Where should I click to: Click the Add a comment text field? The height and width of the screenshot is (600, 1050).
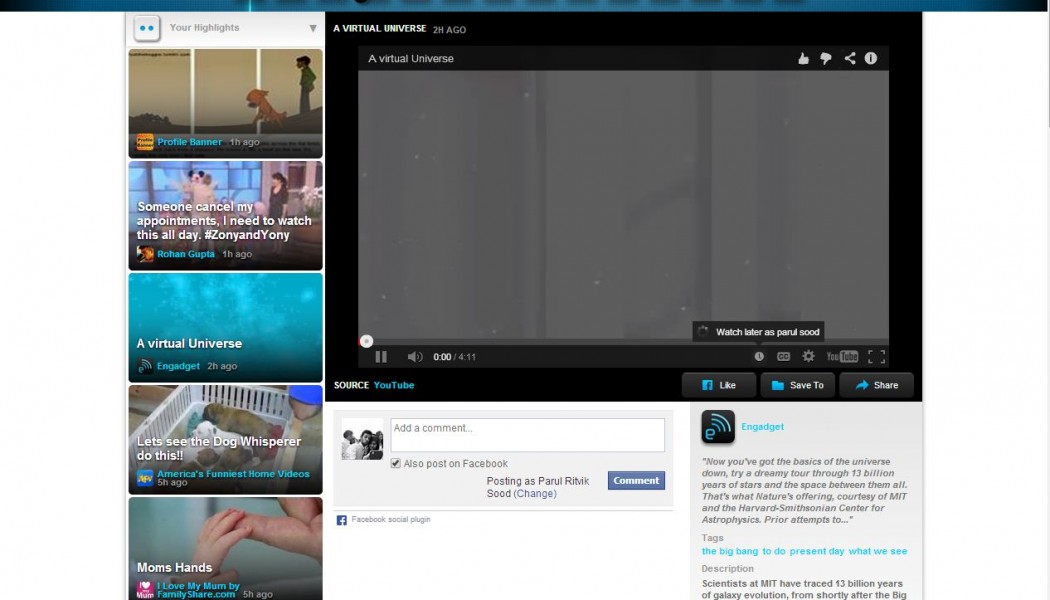pyautogui.click(x=527, y=435)
